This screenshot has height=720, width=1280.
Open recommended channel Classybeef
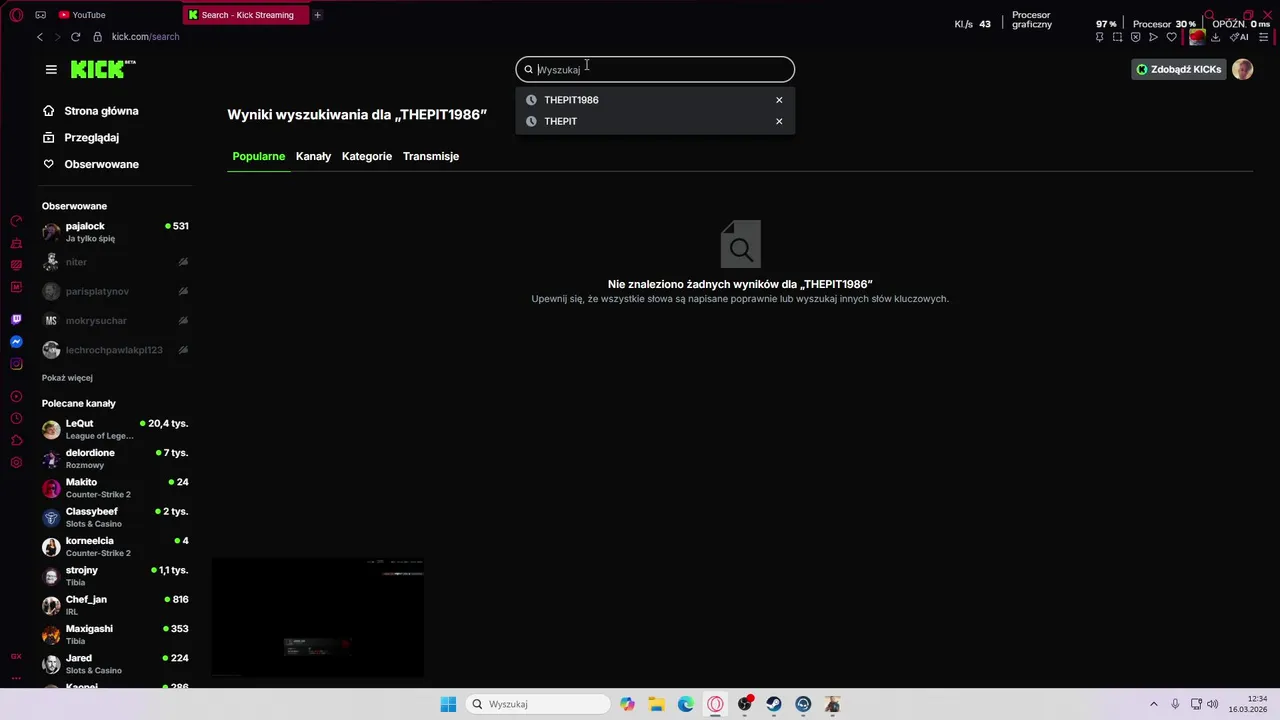point(115,517)
